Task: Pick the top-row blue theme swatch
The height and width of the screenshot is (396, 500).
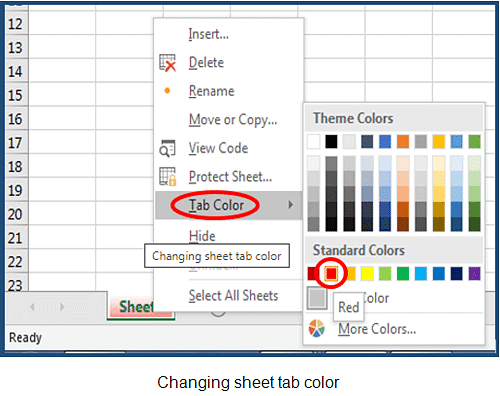Action: (x=385, y=142)
